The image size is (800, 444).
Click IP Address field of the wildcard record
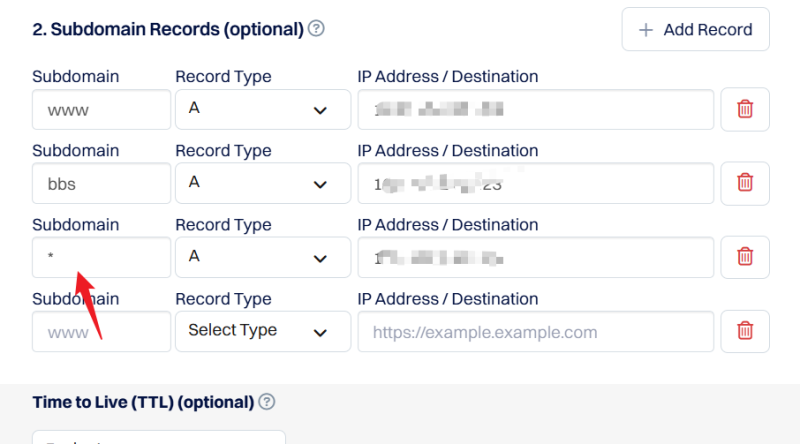tap(535, 257)
